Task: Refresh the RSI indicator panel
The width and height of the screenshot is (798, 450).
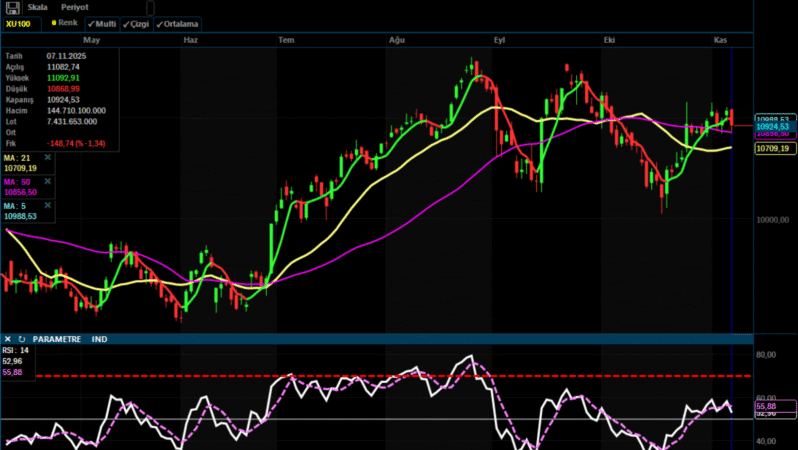Action: tap(21, 339)
